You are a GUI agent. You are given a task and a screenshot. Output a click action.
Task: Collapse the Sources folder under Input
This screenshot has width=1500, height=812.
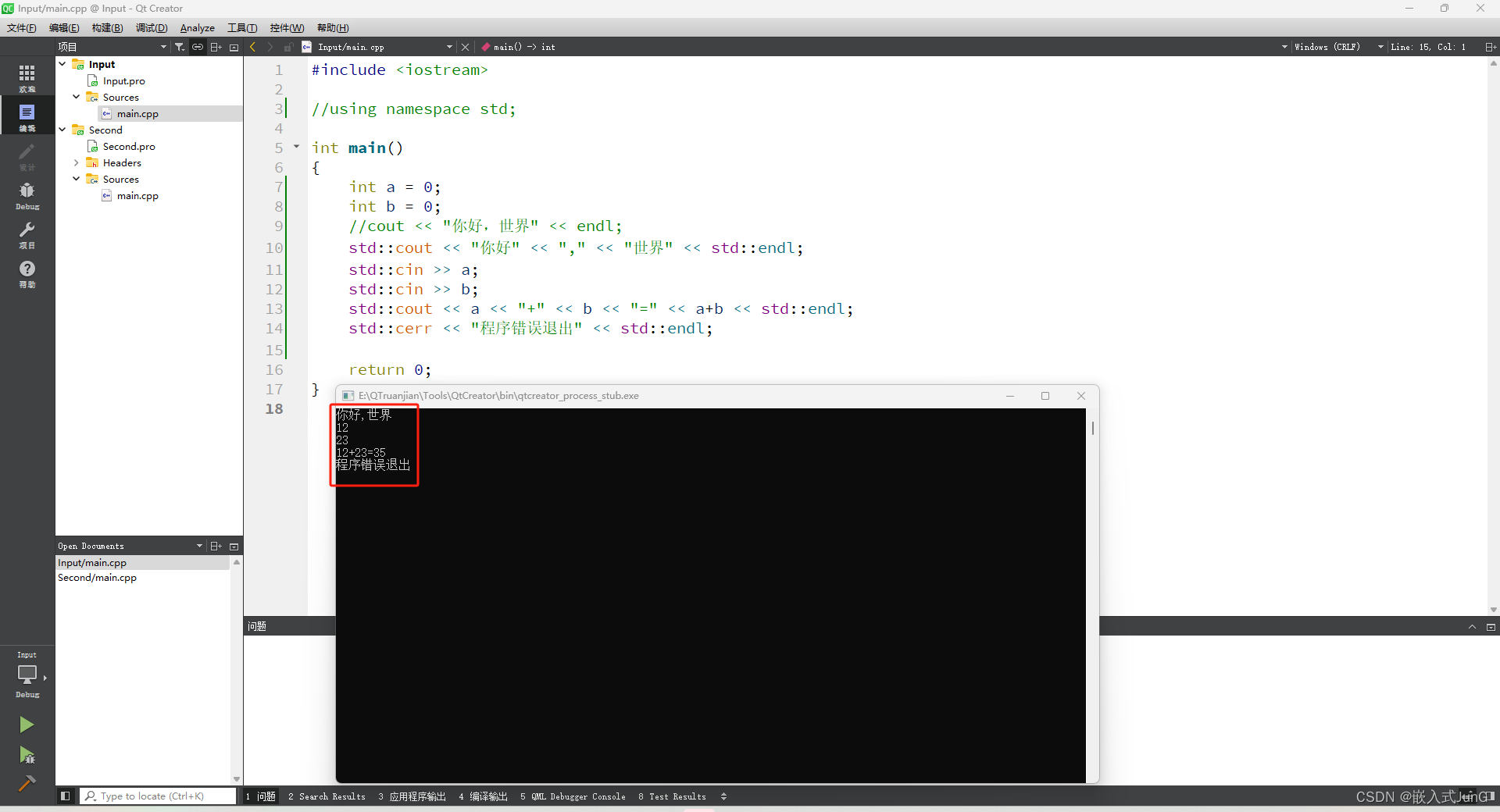coord(77,97)
